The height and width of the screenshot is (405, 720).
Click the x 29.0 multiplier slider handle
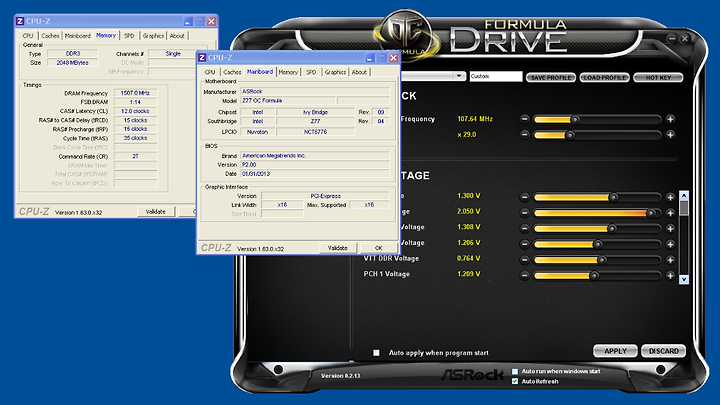tap(570, 135)
